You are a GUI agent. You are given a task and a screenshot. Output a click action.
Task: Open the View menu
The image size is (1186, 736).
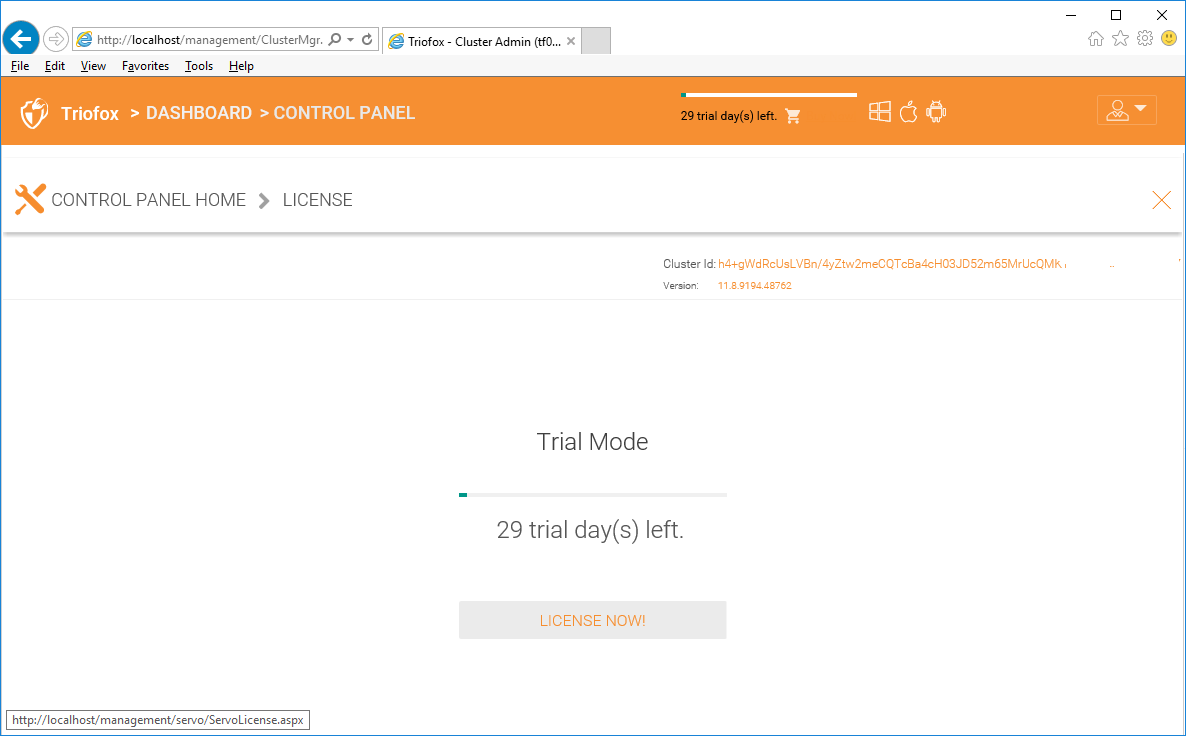click(x=93, y=66)
